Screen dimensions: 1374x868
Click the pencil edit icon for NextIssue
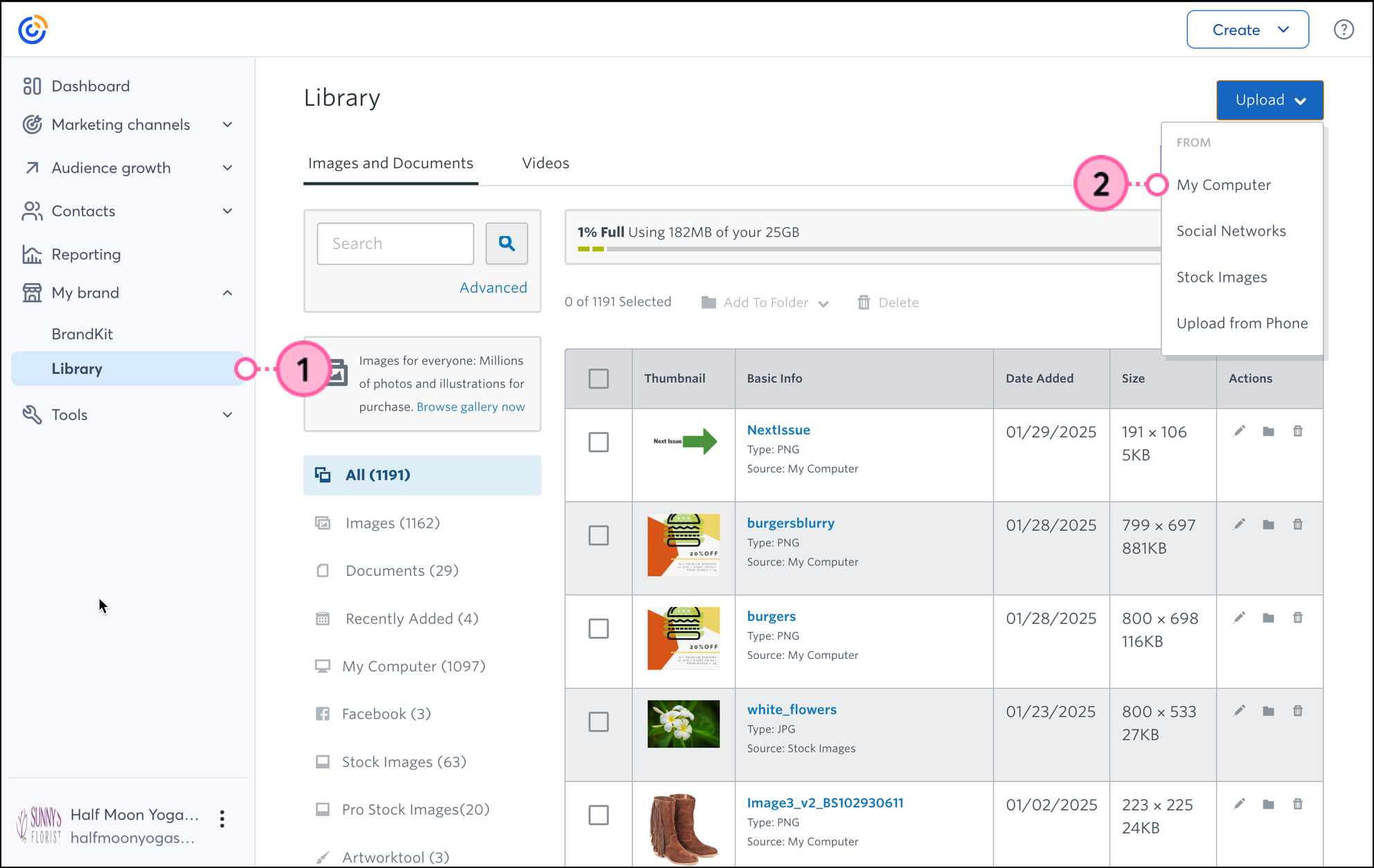[x=1239, y=431]
